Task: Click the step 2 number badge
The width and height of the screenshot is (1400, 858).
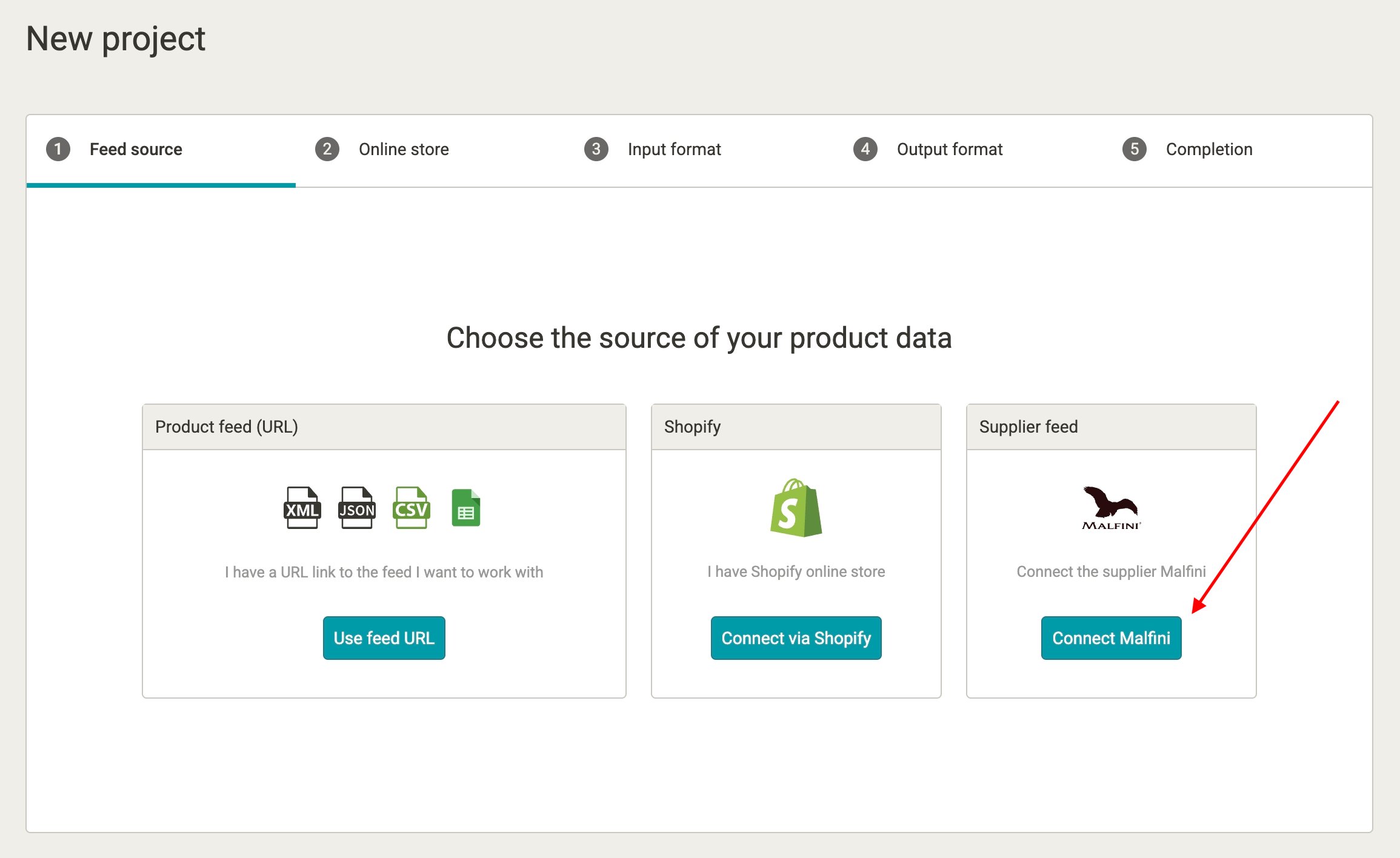Action: click(327, 149)
